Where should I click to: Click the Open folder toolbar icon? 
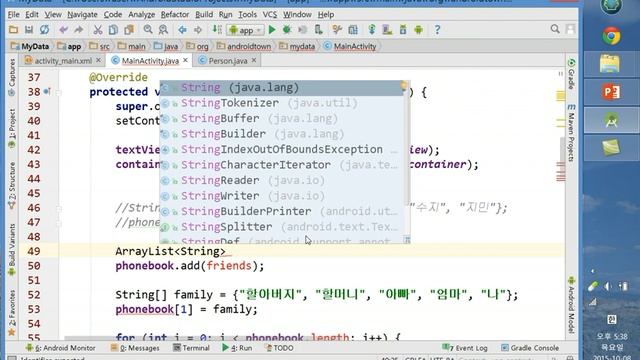click(x=13, y=29)
